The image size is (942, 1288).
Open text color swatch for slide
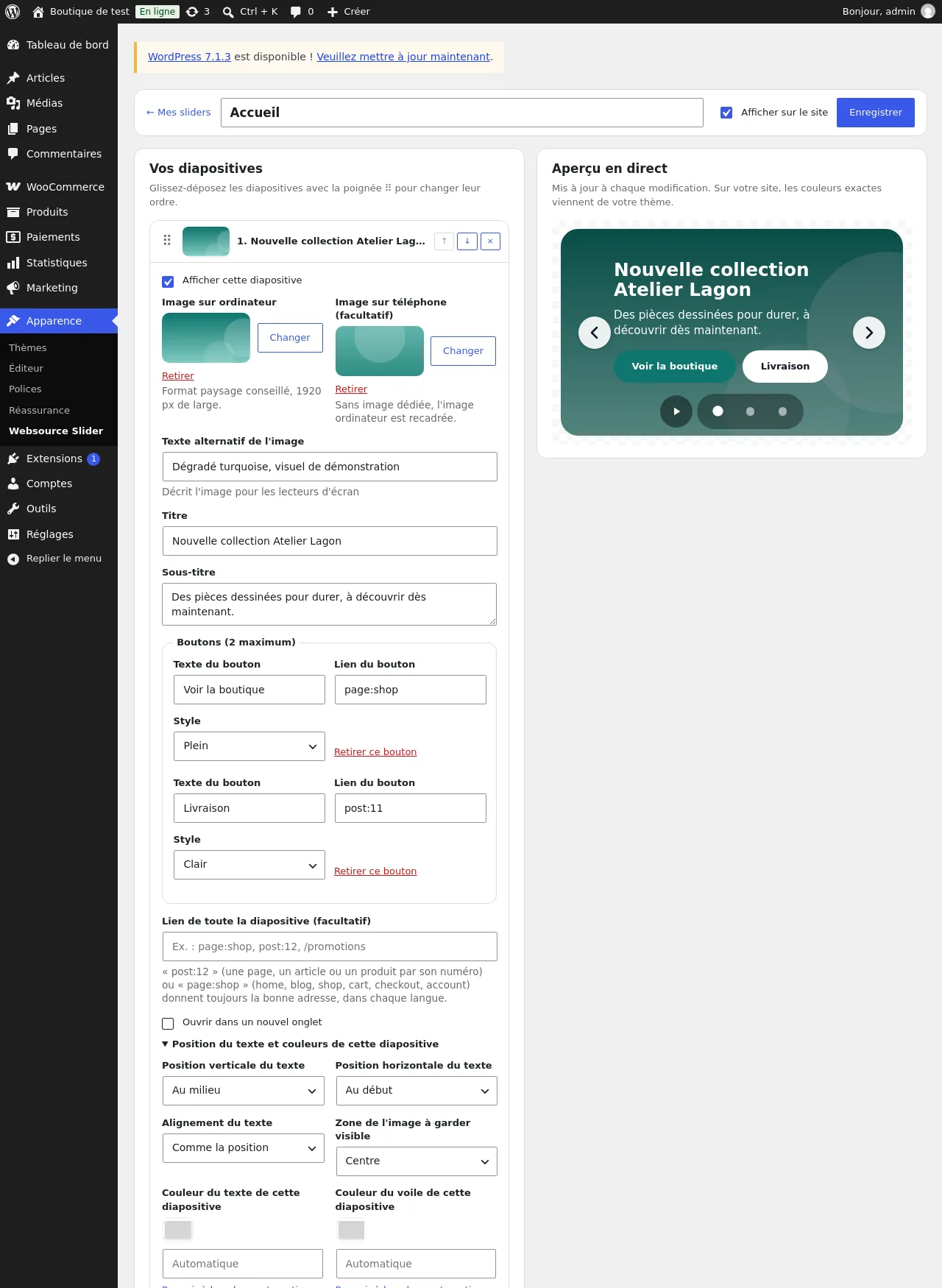click(x=178, y=1230)
